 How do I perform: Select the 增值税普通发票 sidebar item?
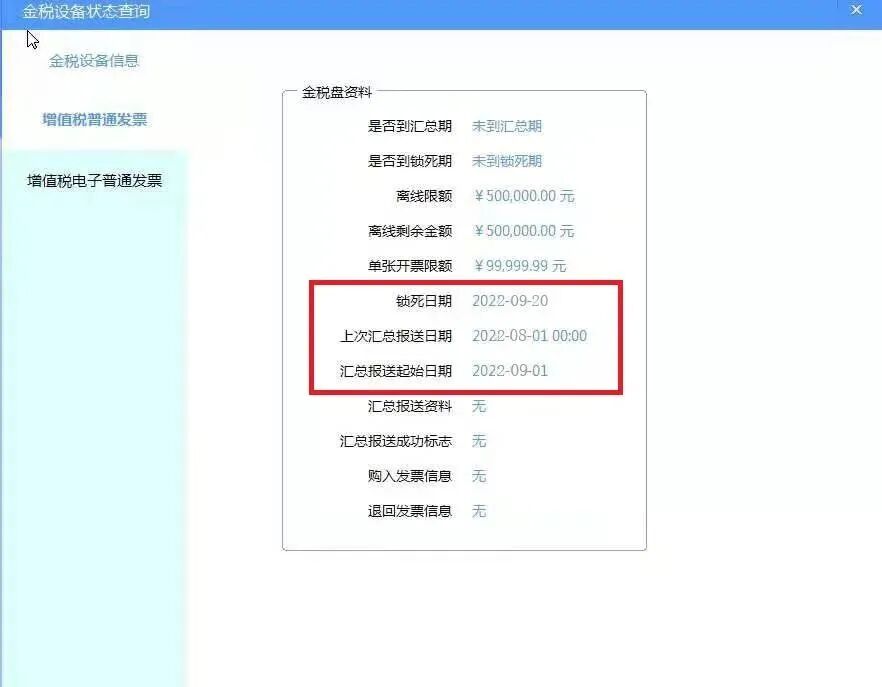click(x=95, y=118)
